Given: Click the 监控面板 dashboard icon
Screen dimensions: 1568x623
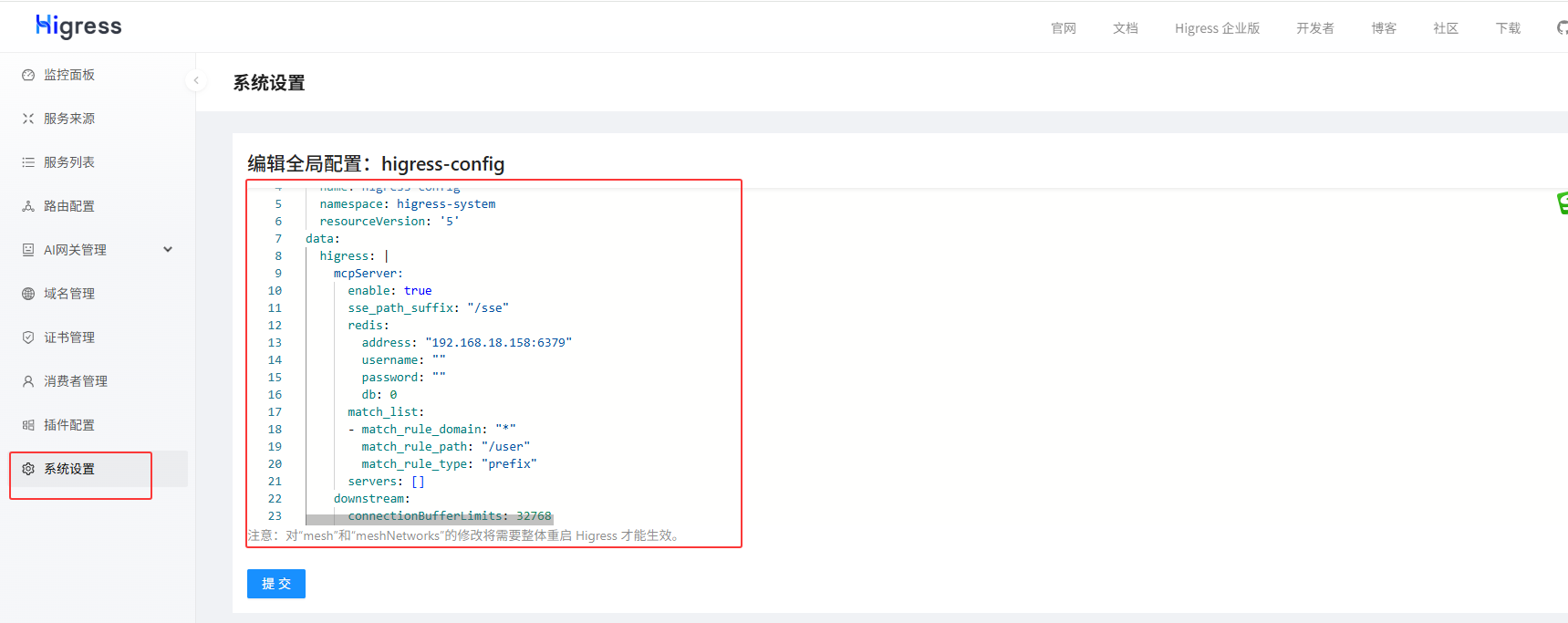Looking at the screenshot, I should pos(28,75).
